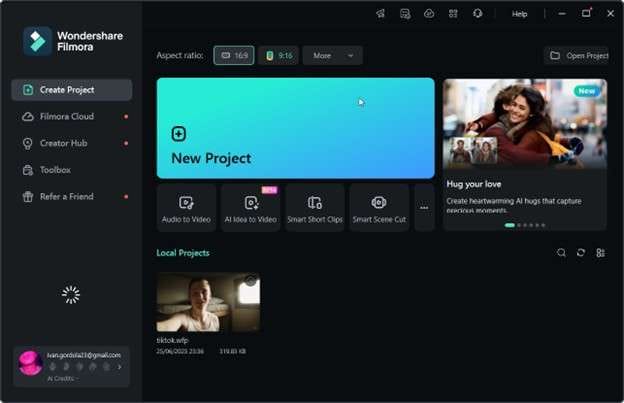Open Creator Hub in the sidebar
Image resolution: width=624 pixels, height=403 pixels.
tap(72, 143)
